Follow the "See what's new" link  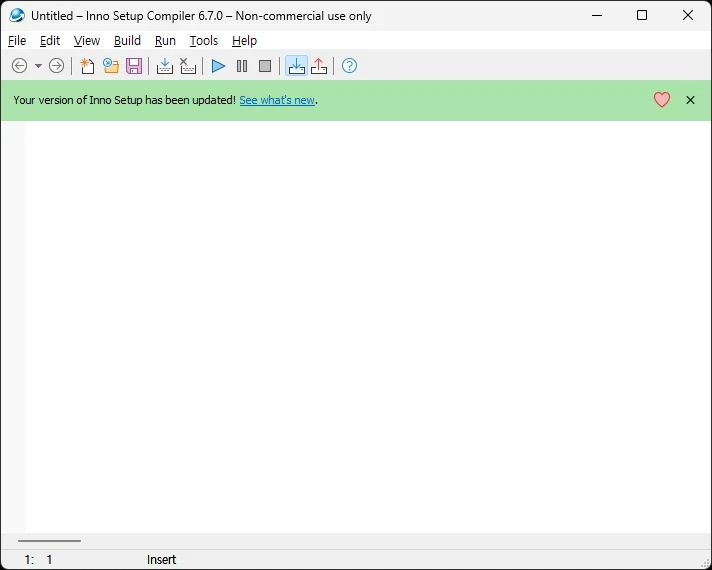277,100
